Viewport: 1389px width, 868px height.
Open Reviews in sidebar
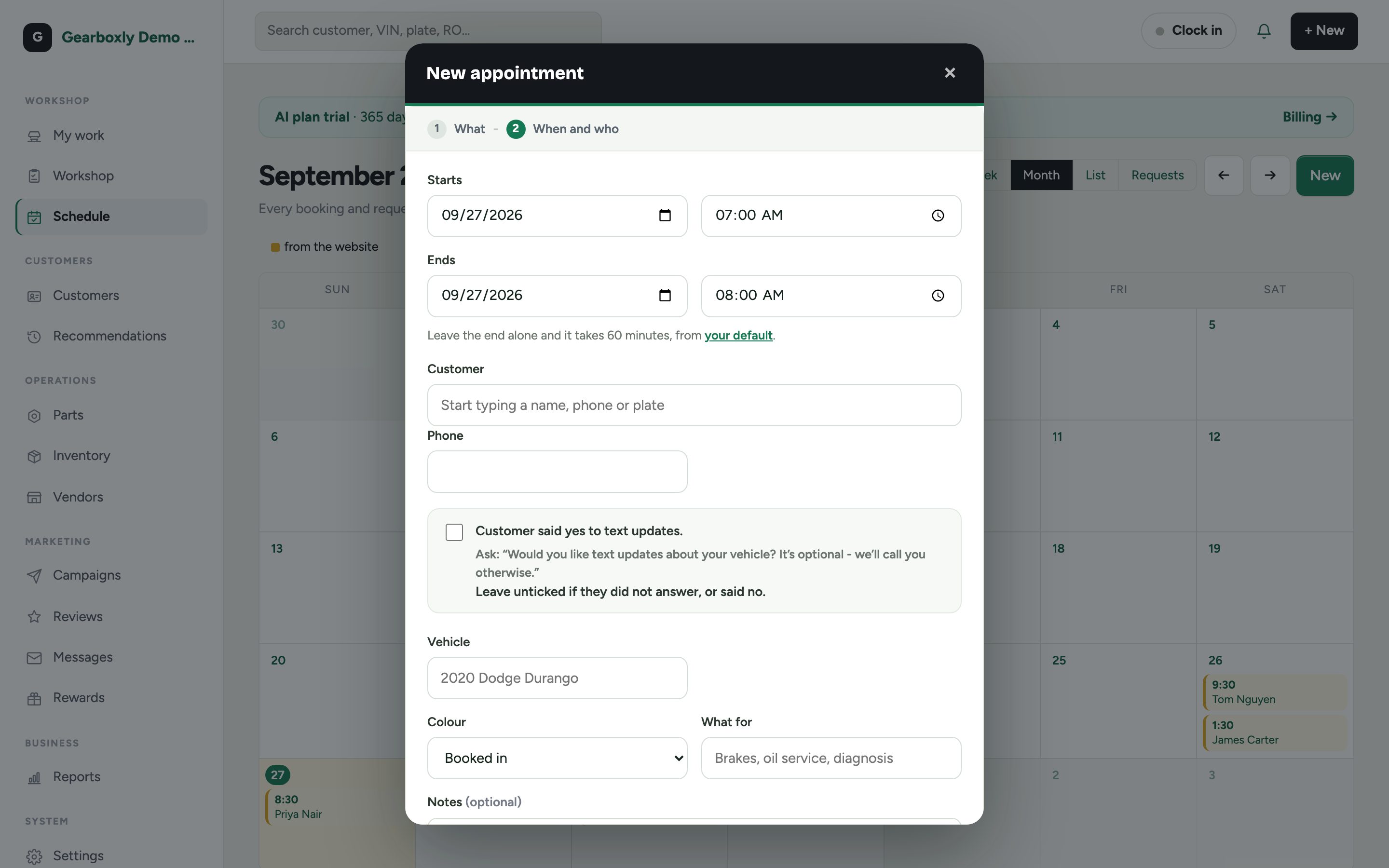tap(111, 617)
